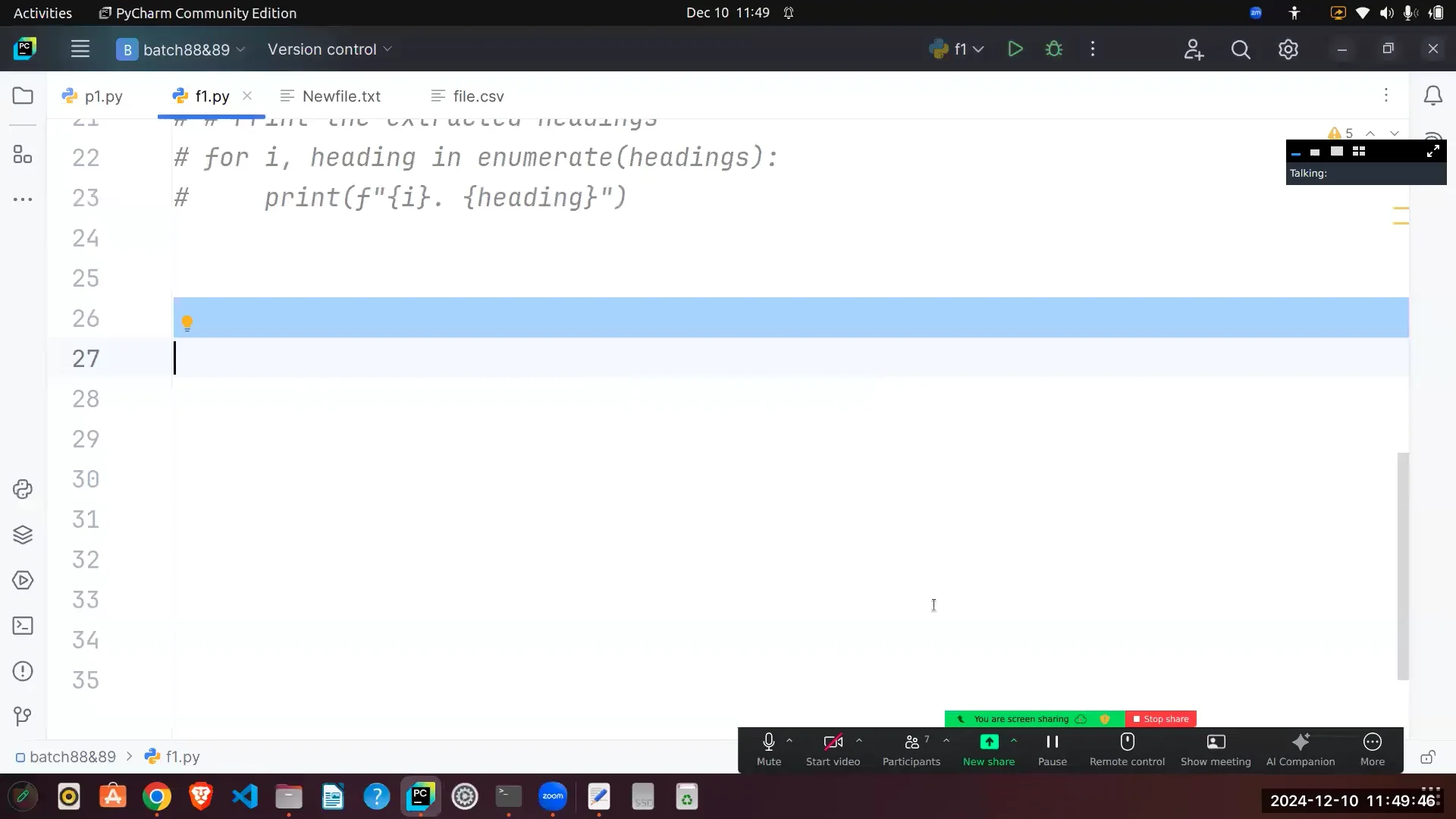Screen dimensions: 1456x819
Task: Open the Search Everywhere magnifier
Action: 1241,49
